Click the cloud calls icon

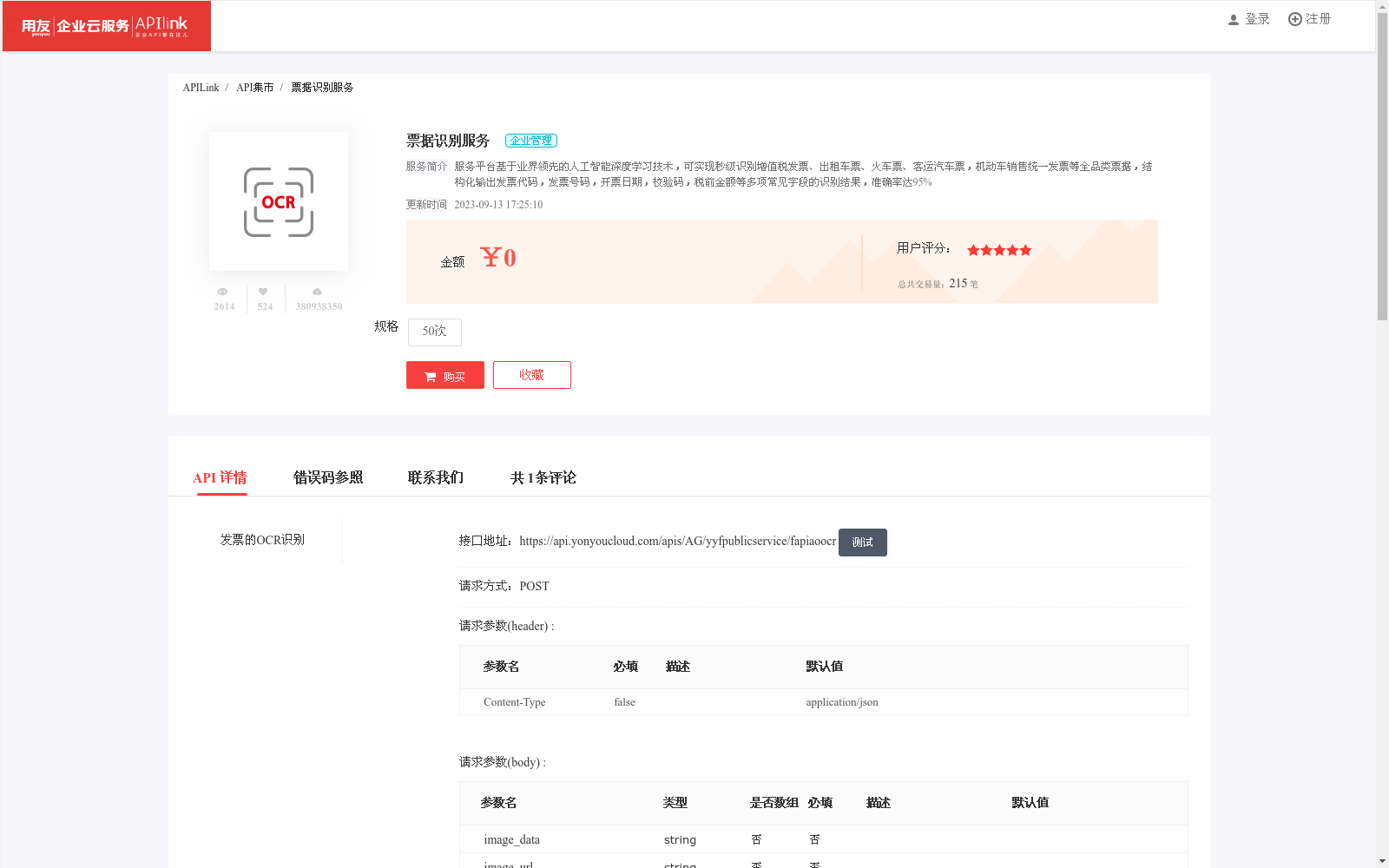click(x=317, y=292)
